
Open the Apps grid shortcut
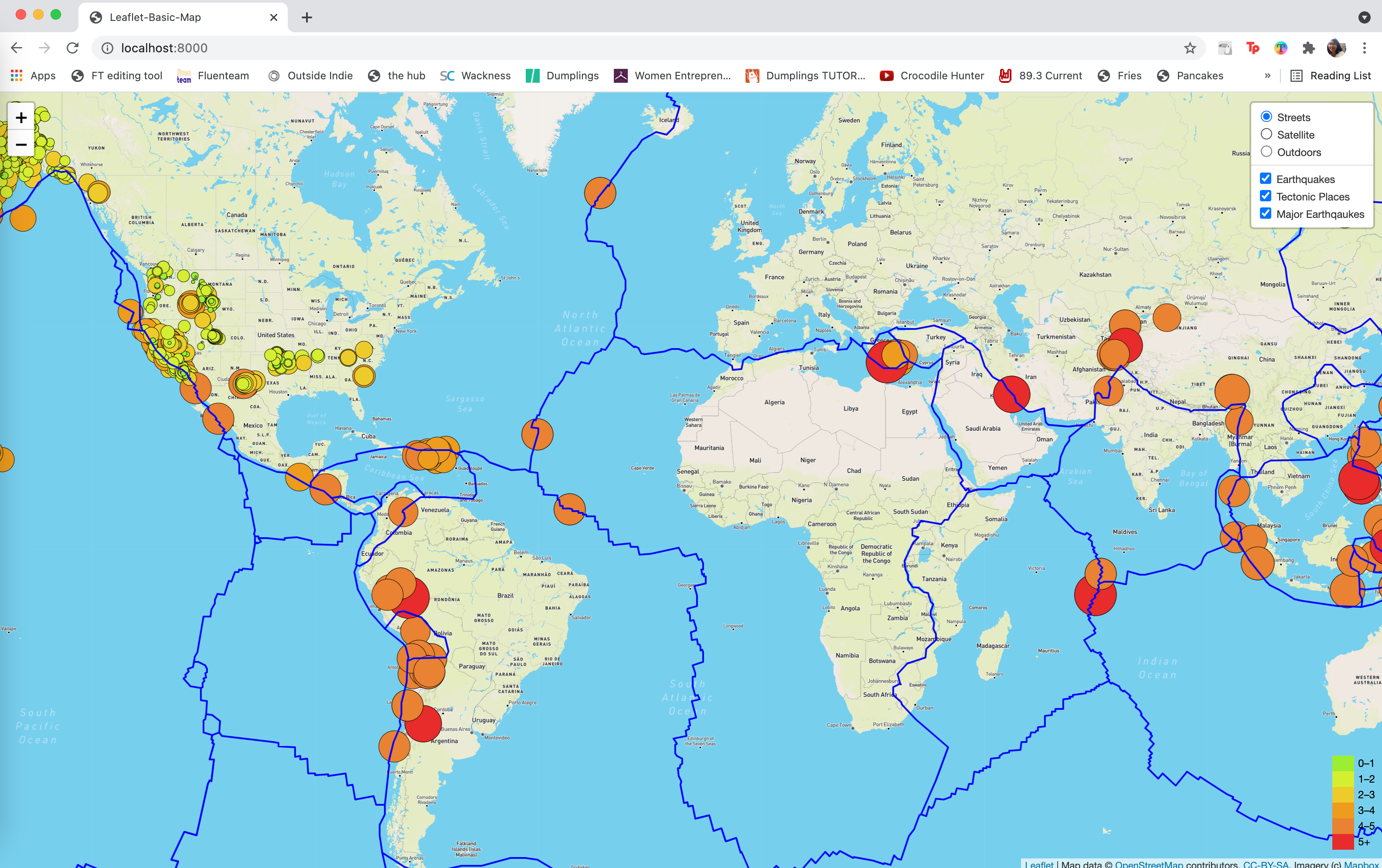point(33,76)
